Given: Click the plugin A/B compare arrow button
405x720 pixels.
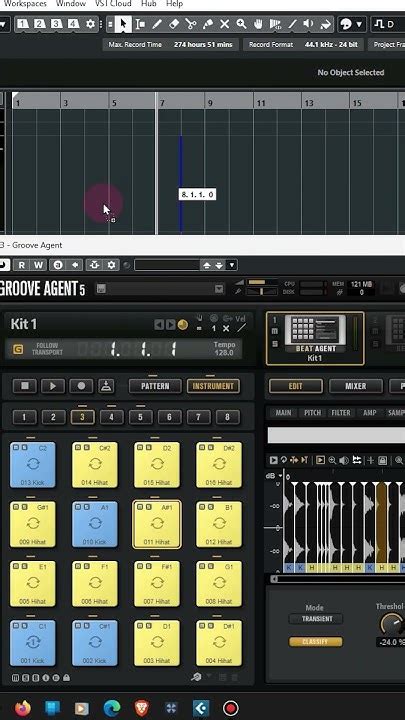Looking at the screenshot, I should 75,265.
